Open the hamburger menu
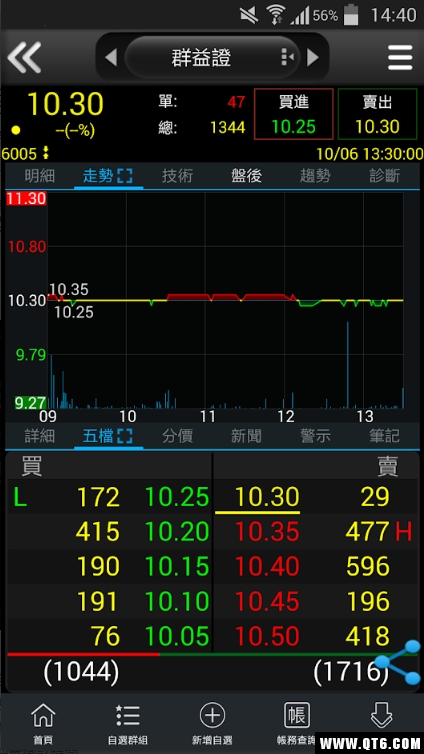 tap(400, 58)
